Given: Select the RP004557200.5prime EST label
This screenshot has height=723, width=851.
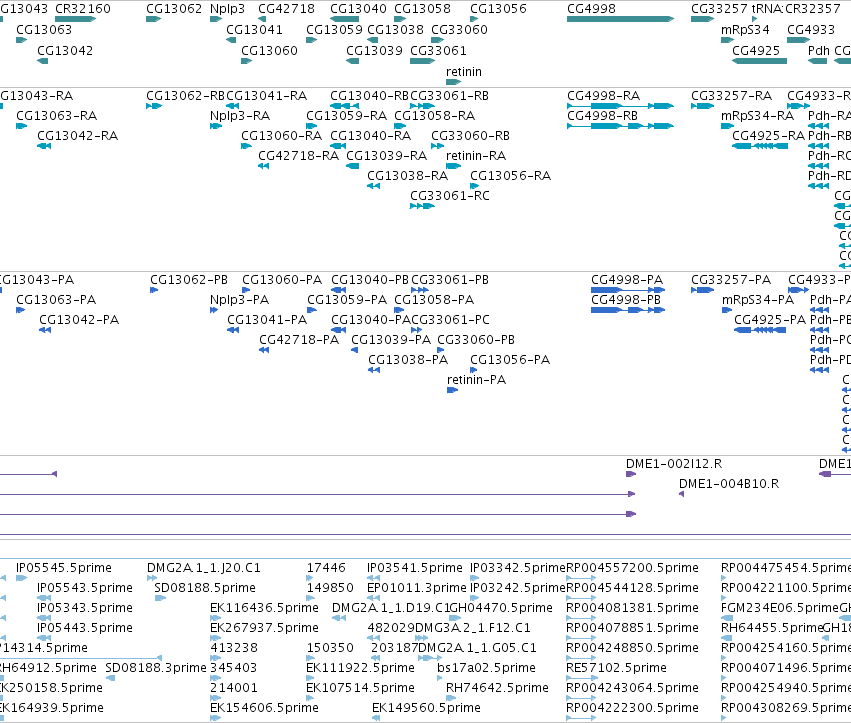Looking at the screenshot, I should [632, 568].
